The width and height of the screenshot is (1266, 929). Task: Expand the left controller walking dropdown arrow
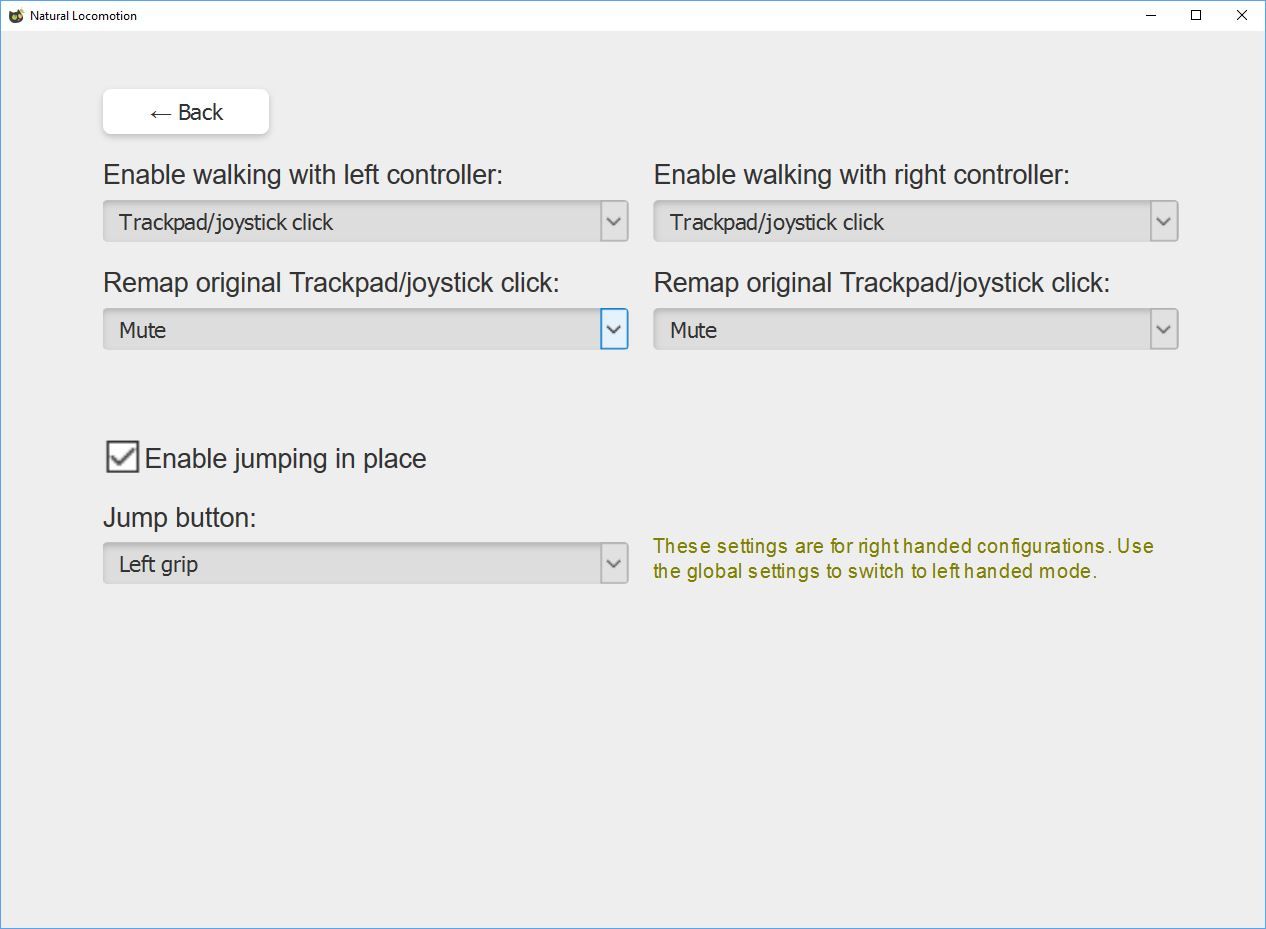pyautogui.click(x=614, y=221)
